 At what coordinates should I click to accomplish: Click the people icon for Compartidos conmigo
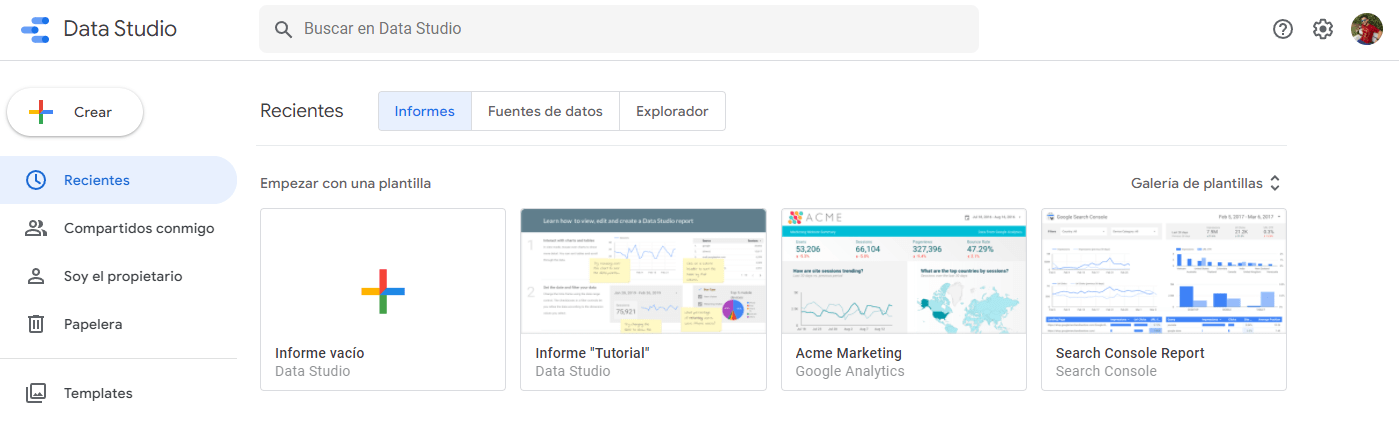tap(36, 228)
